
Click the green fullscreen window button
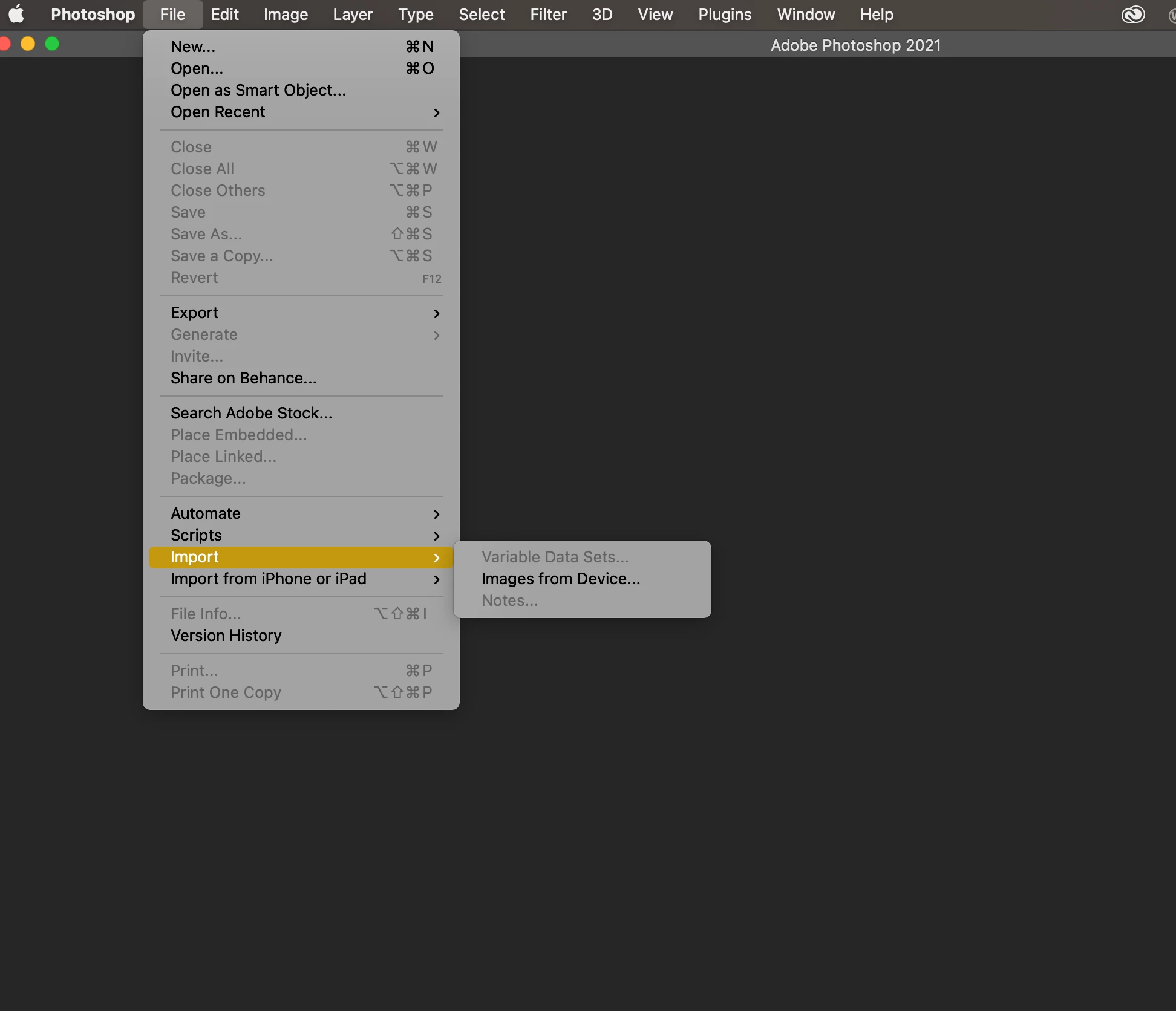(x=52, y=44)
